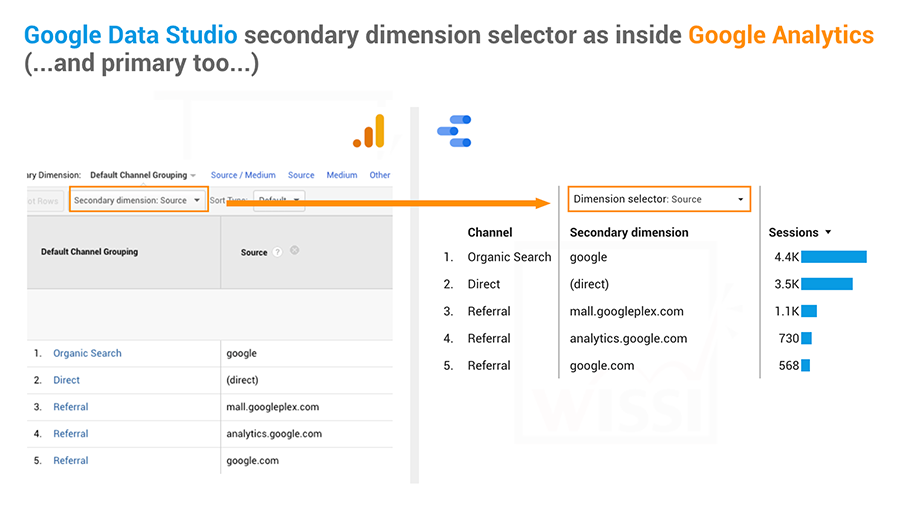The width and height of the screenshot is (900, 510).
Task: Click Default Channel Grouping column header
Action: tap(90, 252)
